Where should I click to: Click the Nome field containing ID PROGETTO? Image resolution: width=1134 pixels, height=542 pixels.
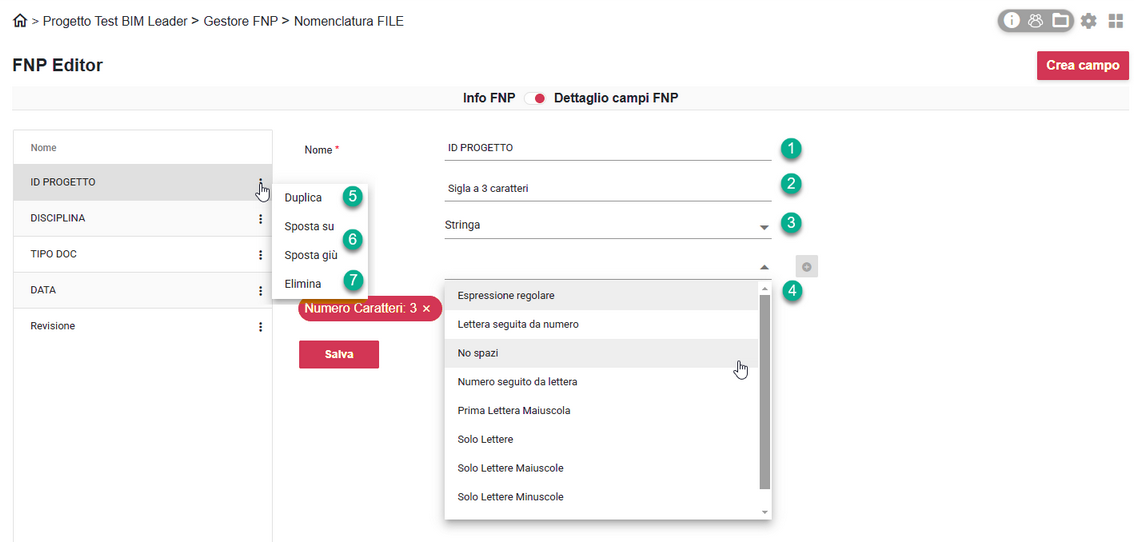click(607, 148)
